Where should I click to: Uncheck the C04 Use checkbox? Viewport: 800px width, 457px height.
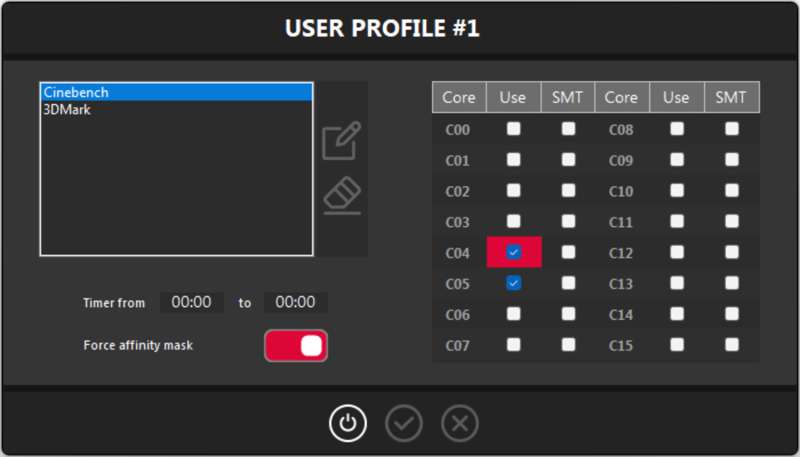click(x=513, y=253)
